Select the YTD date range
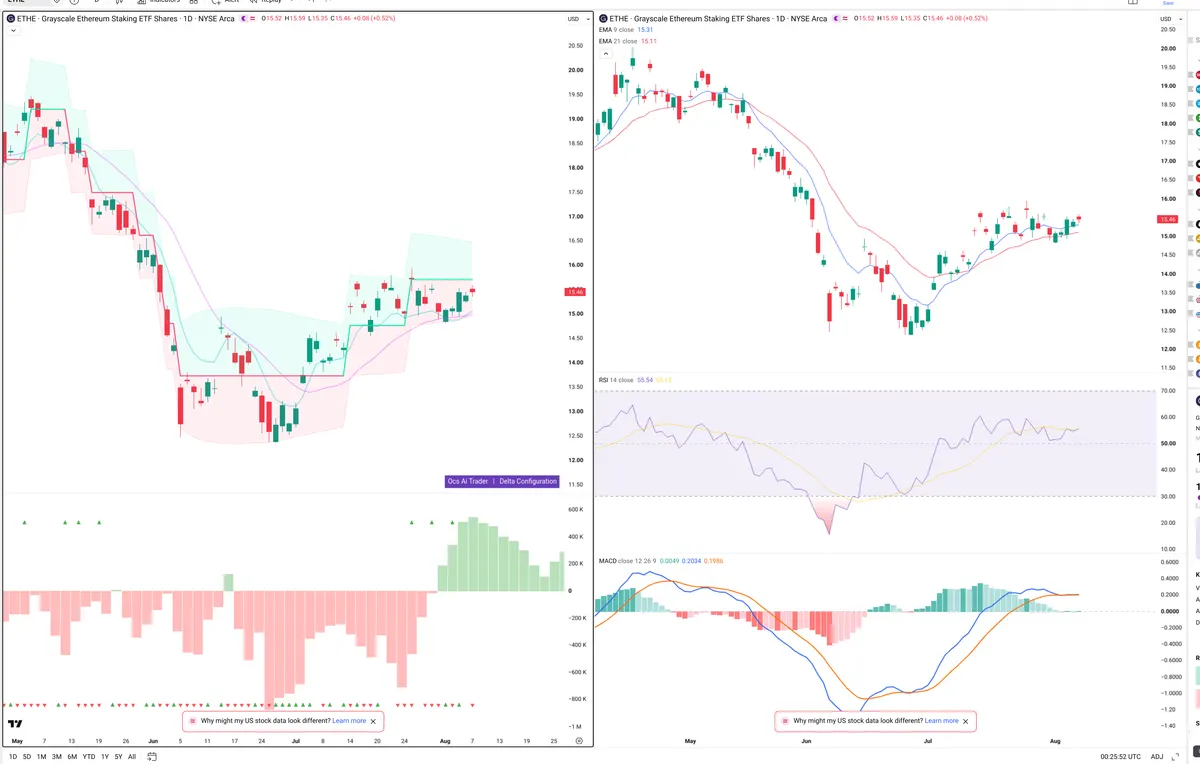Screen dimensions: 1200x764 (89, 757)
